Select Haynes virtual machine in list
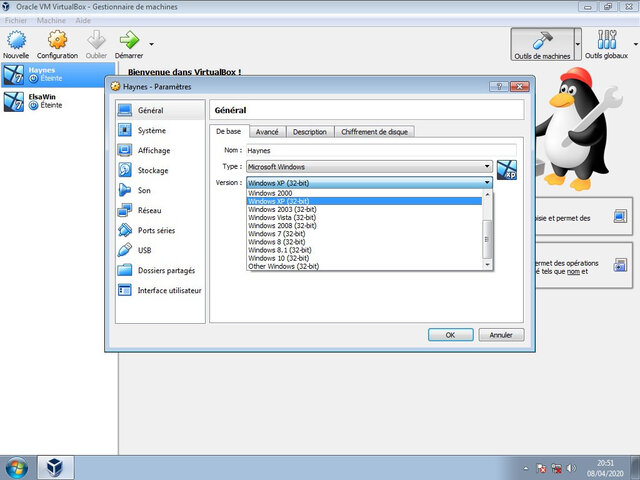Viewport: 640px width, 480px height. pyautogui.click(x=58, y=75)
